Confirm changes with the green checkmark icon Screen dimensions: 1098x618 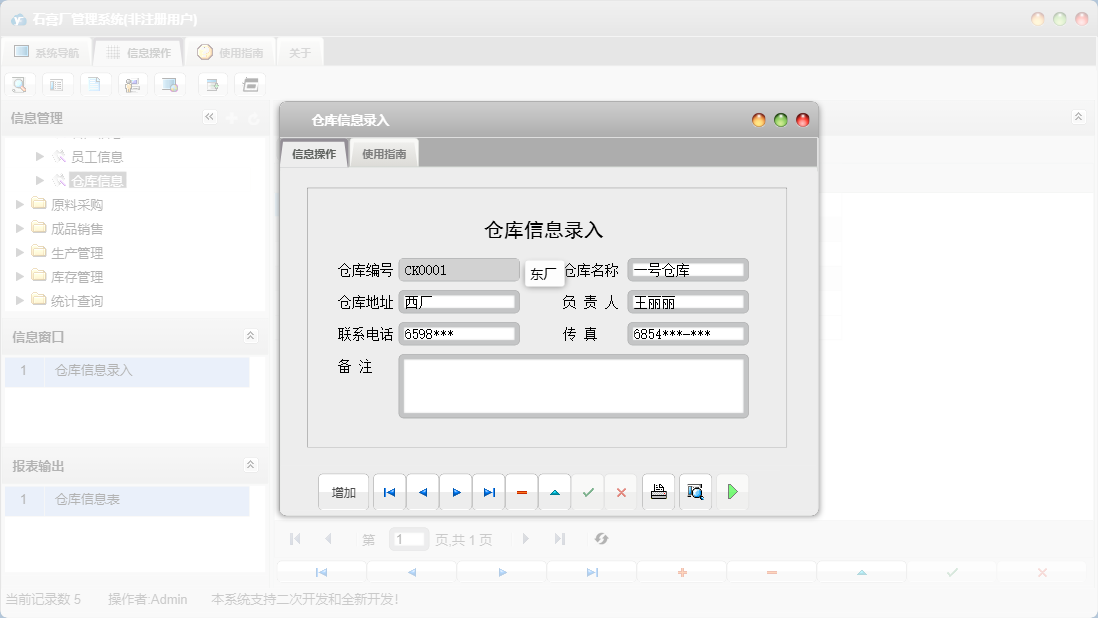(588, 491)
